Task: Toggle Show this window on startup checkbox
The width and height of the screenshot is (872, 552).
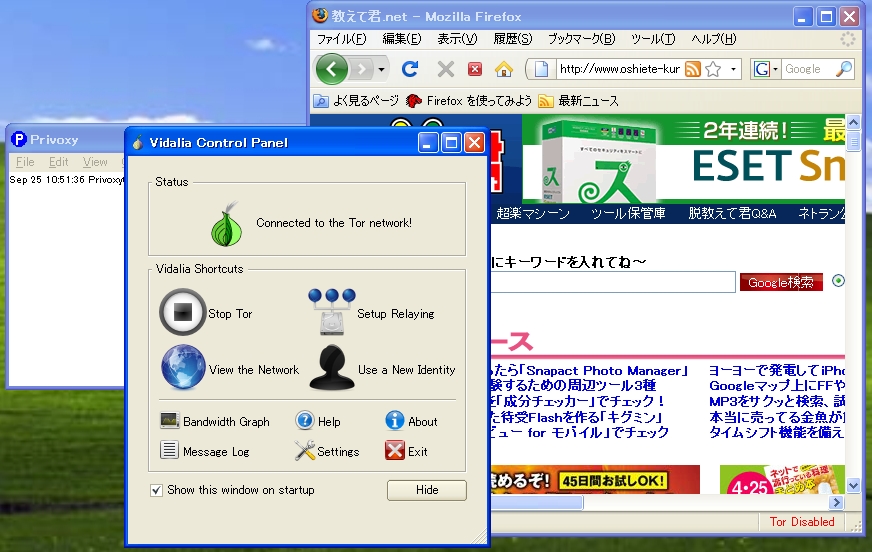Action: 156,490
